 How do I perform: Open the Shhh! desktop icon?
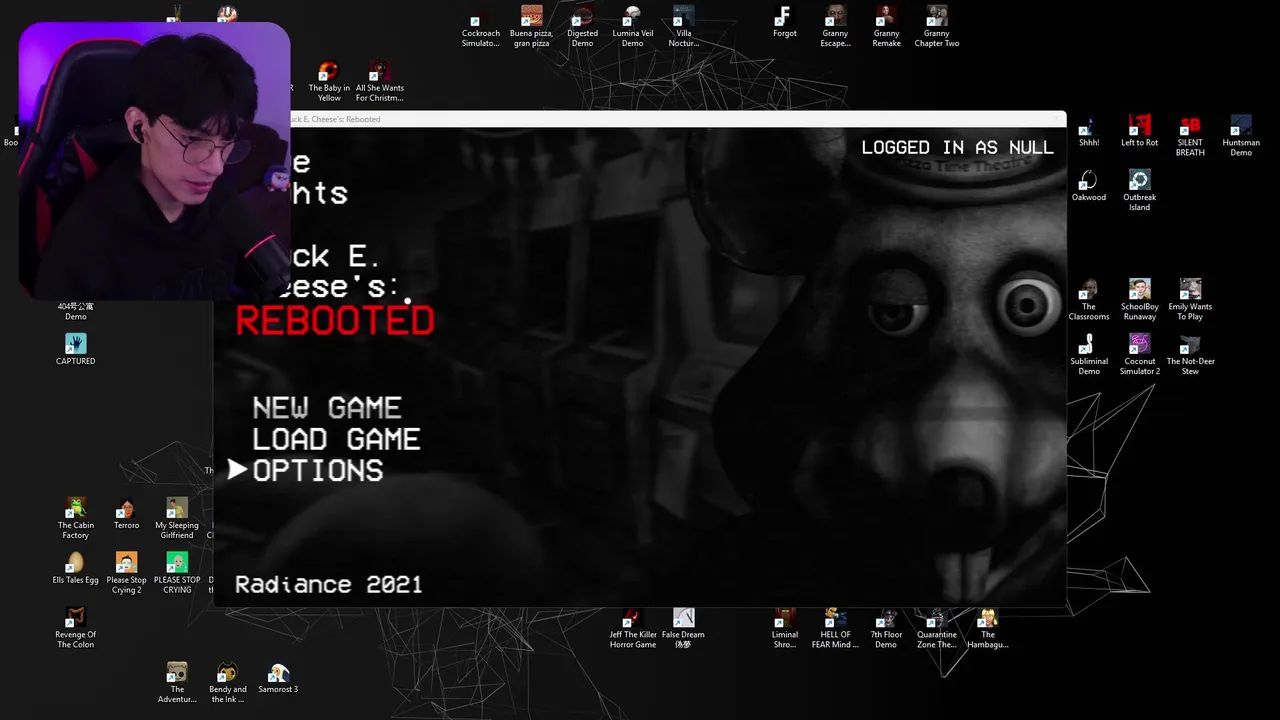[x=1089, y=132]
